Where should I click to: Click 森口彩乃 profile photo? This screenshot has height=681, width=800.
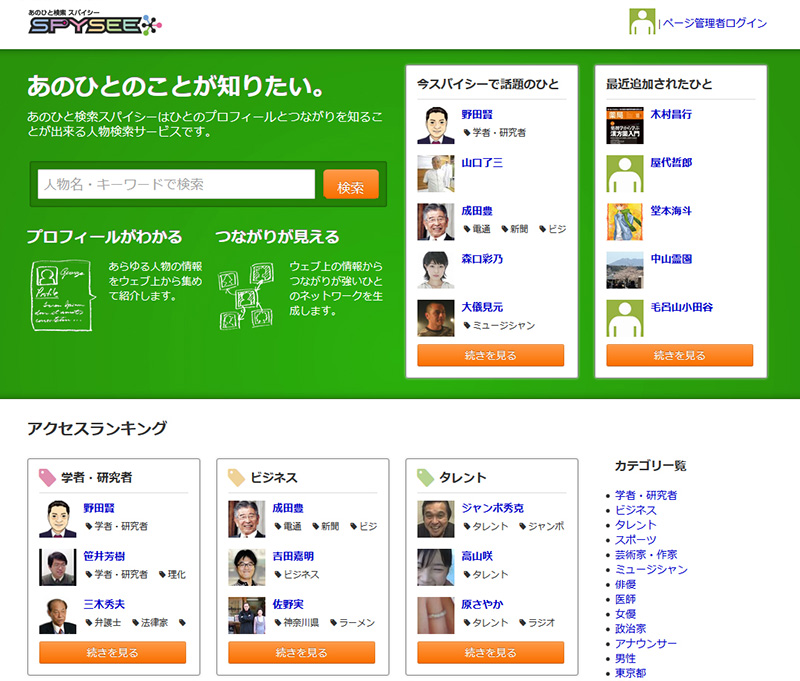coord(436,270)
